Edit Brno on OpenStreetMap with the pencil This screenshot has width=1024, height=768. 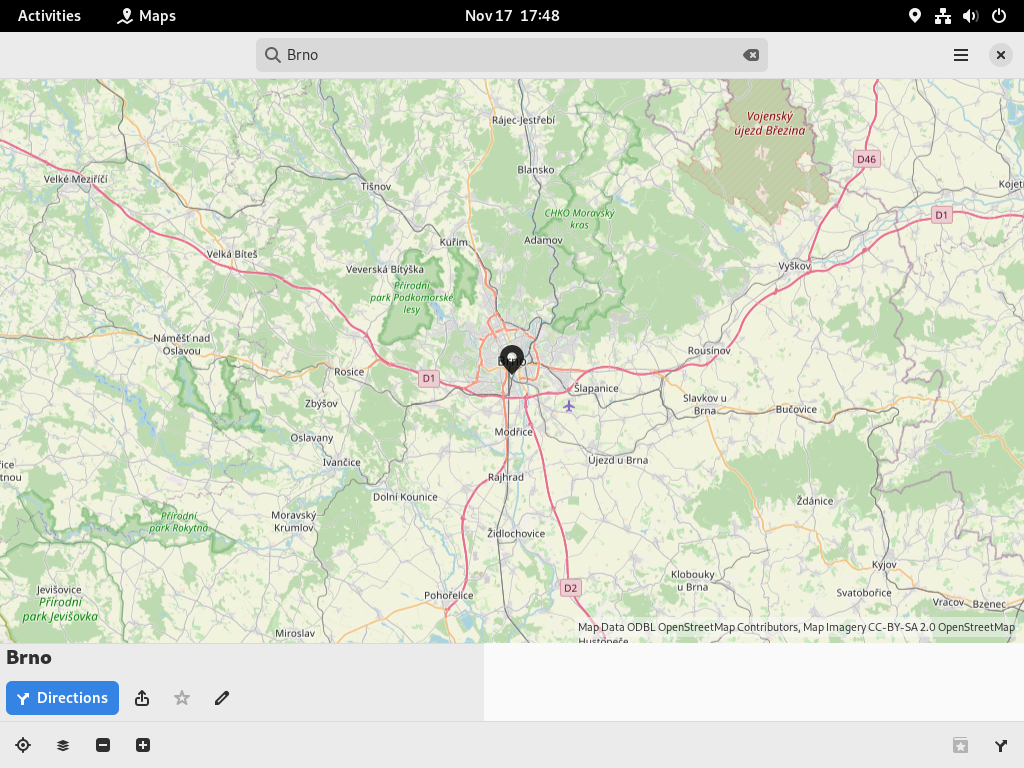(222, 698)
